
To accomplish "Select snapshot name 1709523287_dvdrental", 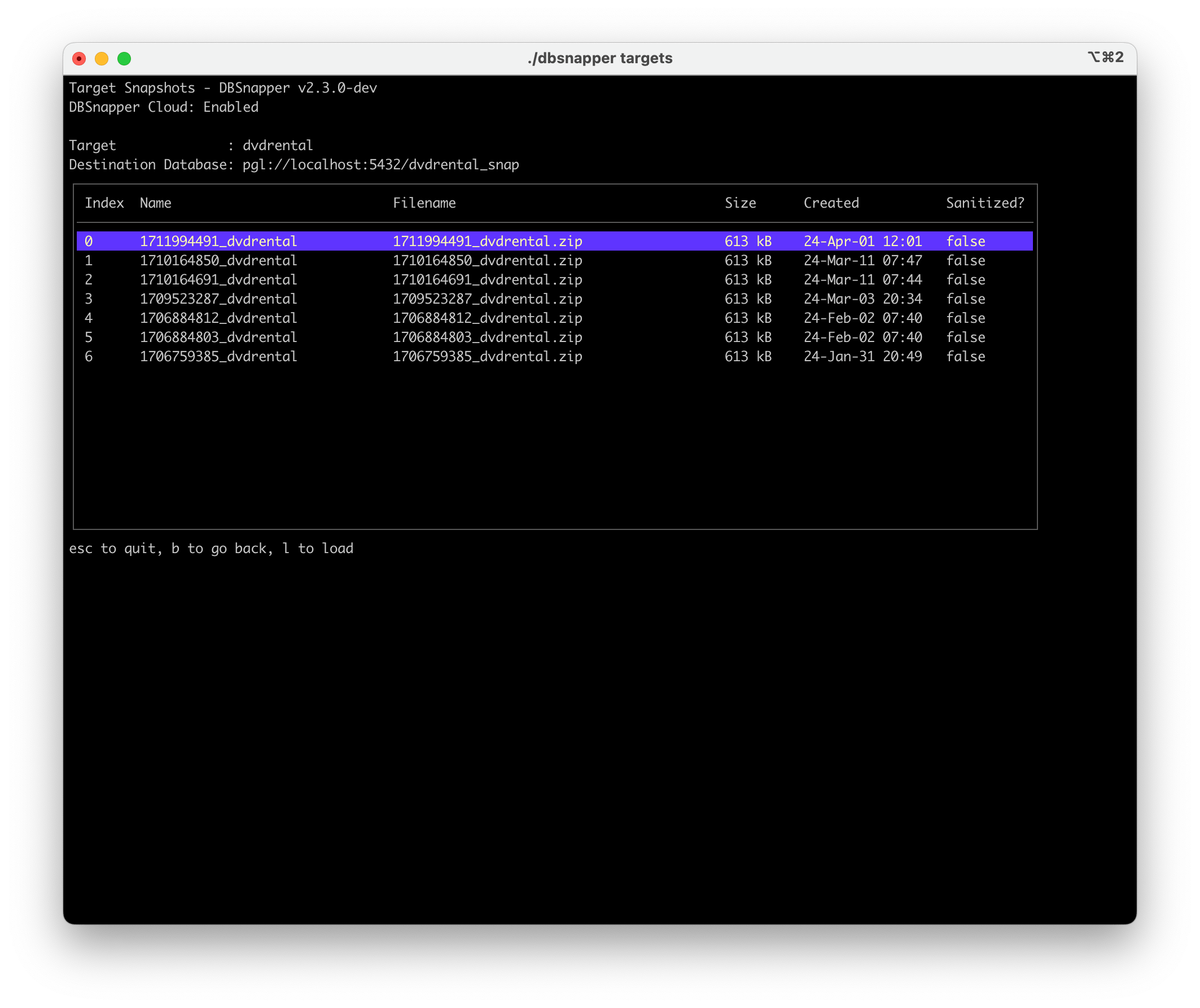I will click(218, 299).
